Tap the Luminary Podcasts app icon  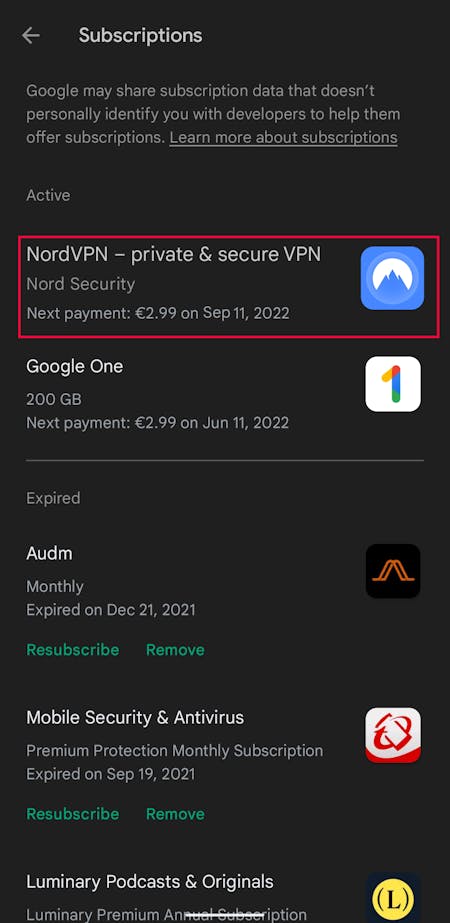[x=393, y=897]
